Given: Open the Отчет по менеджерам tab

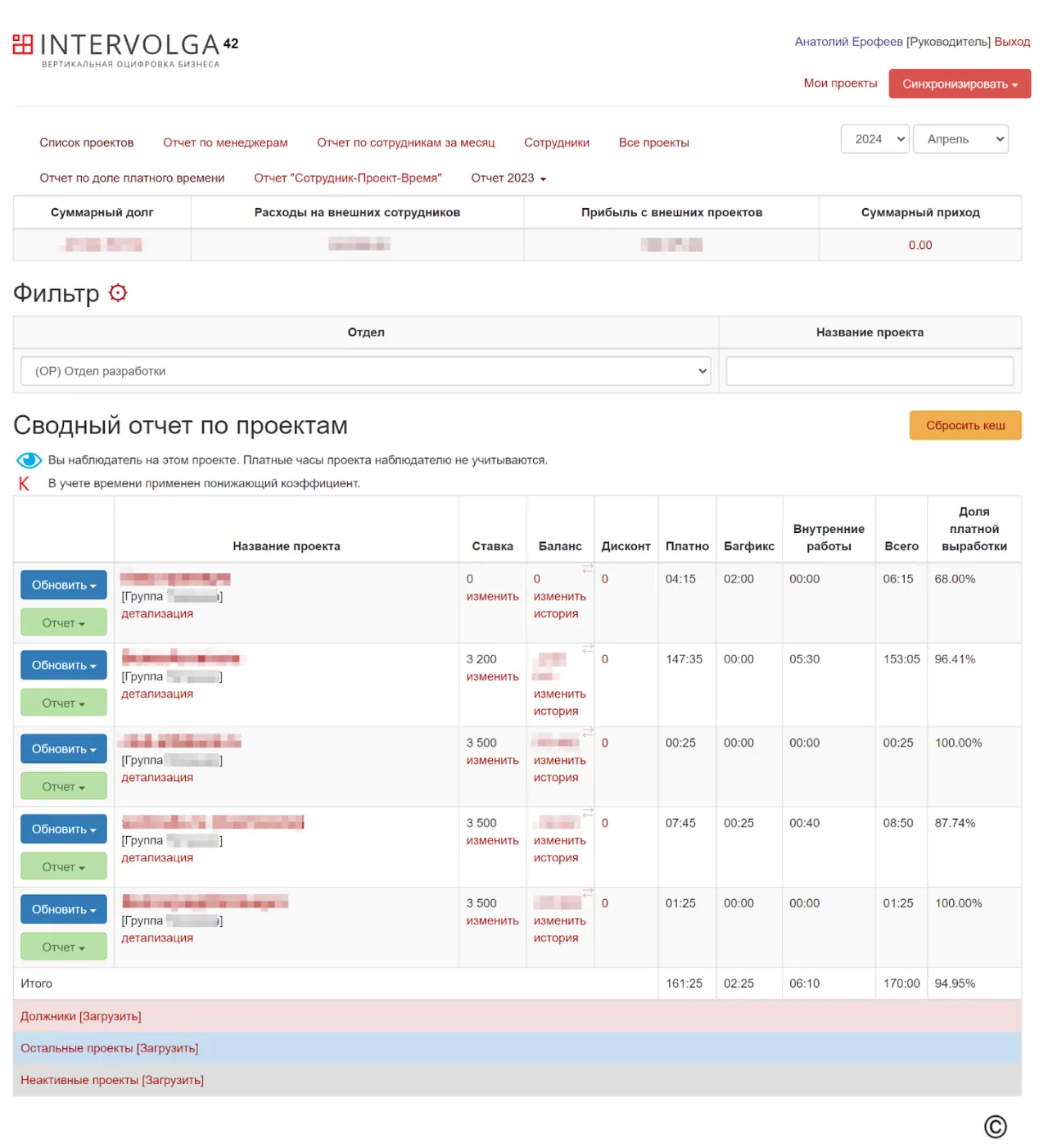Looking at the screenshot, I should (x=225, y=142).
